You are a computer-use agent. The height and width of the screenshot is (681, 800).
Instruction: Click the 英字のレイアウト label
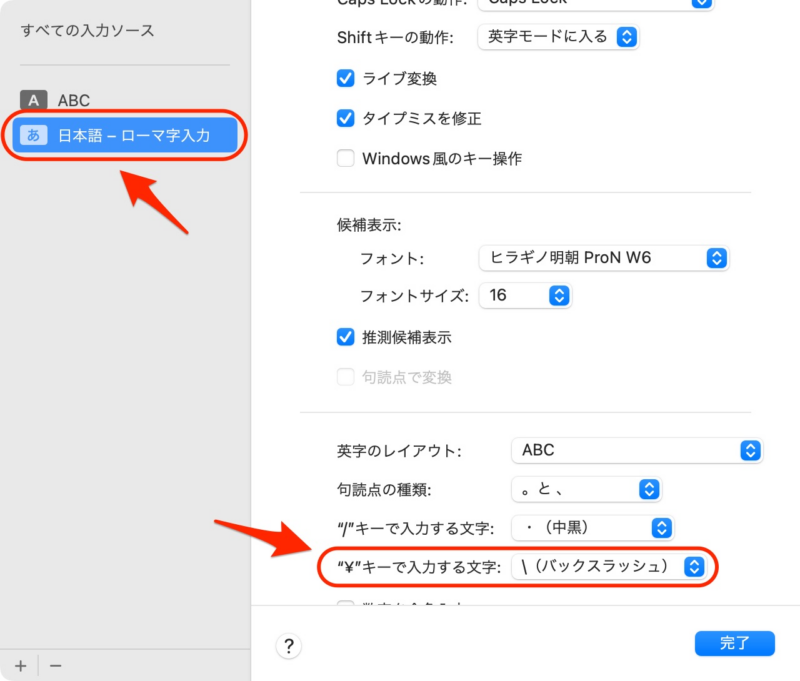tap(399, 451)
